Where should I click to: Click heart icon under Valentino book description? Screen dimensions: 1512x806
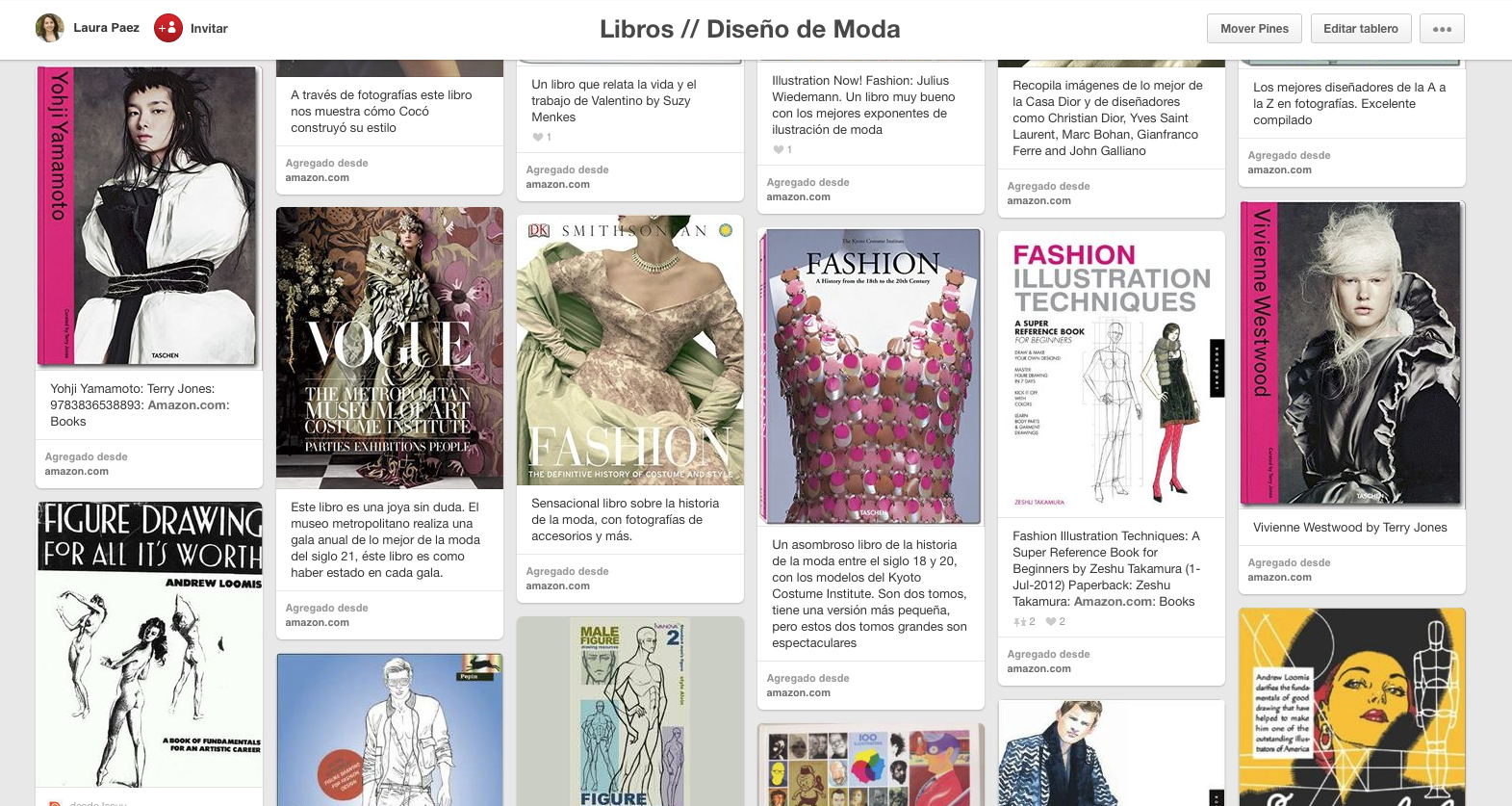(537, 137)
